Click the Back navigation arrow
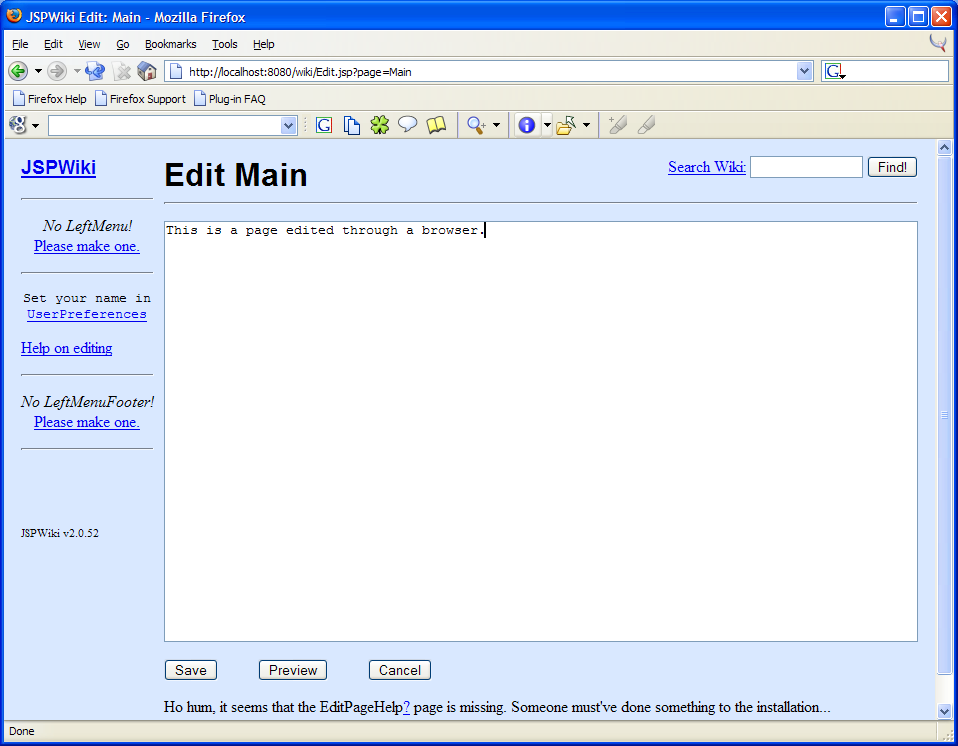958x746 pixels. (x=18, y=71)
